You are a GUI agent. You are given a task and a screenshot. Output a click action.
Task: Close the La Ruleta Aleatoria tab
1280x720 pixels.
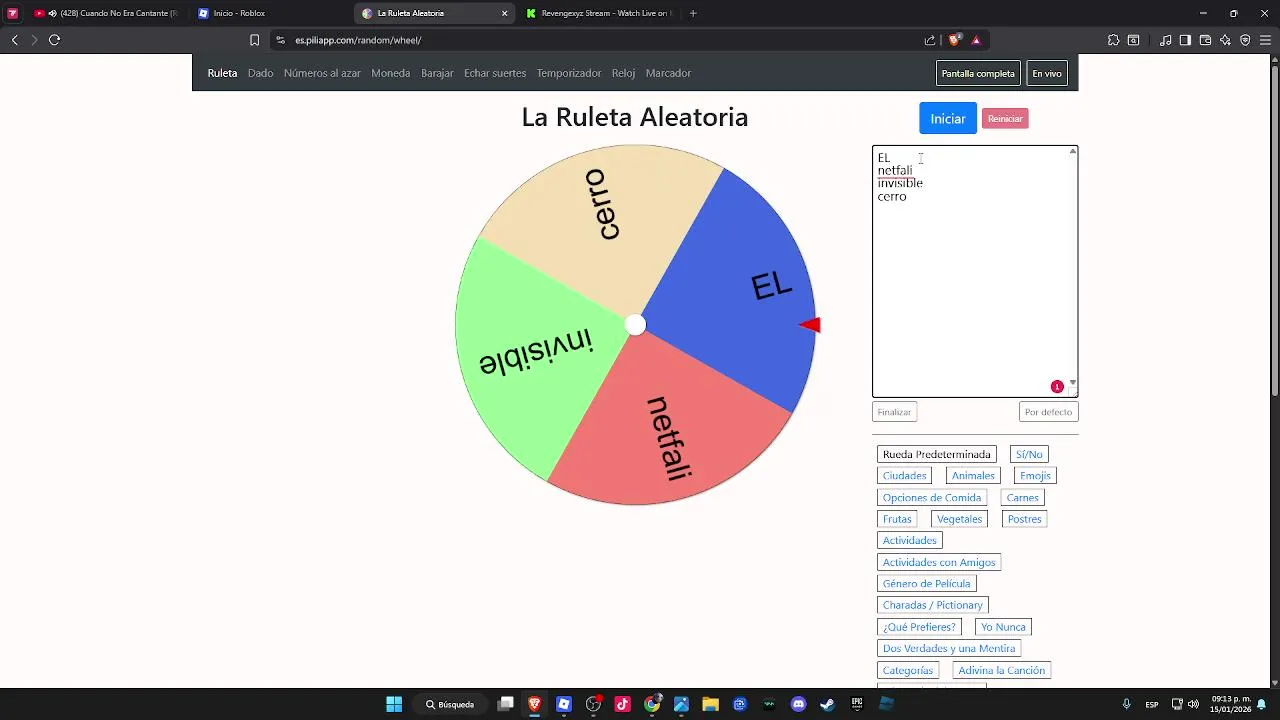(504, 13)
